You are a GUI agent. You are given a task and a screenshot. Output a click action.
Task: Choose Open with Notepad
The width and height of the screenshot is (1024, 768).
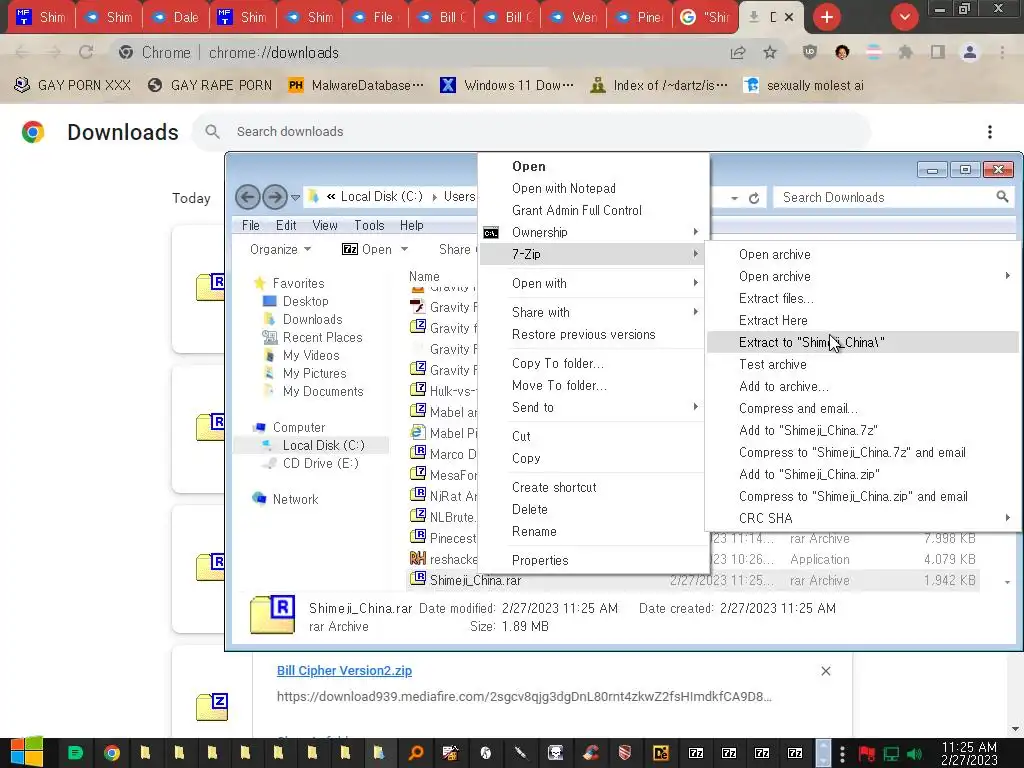593,188
